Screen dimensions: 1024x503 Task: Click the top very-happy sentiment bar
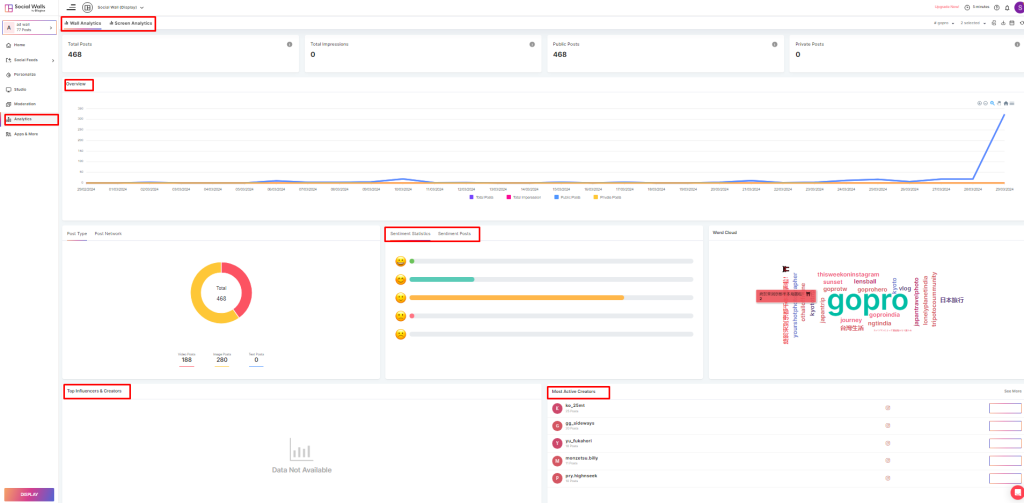click(x=551, y=261)
